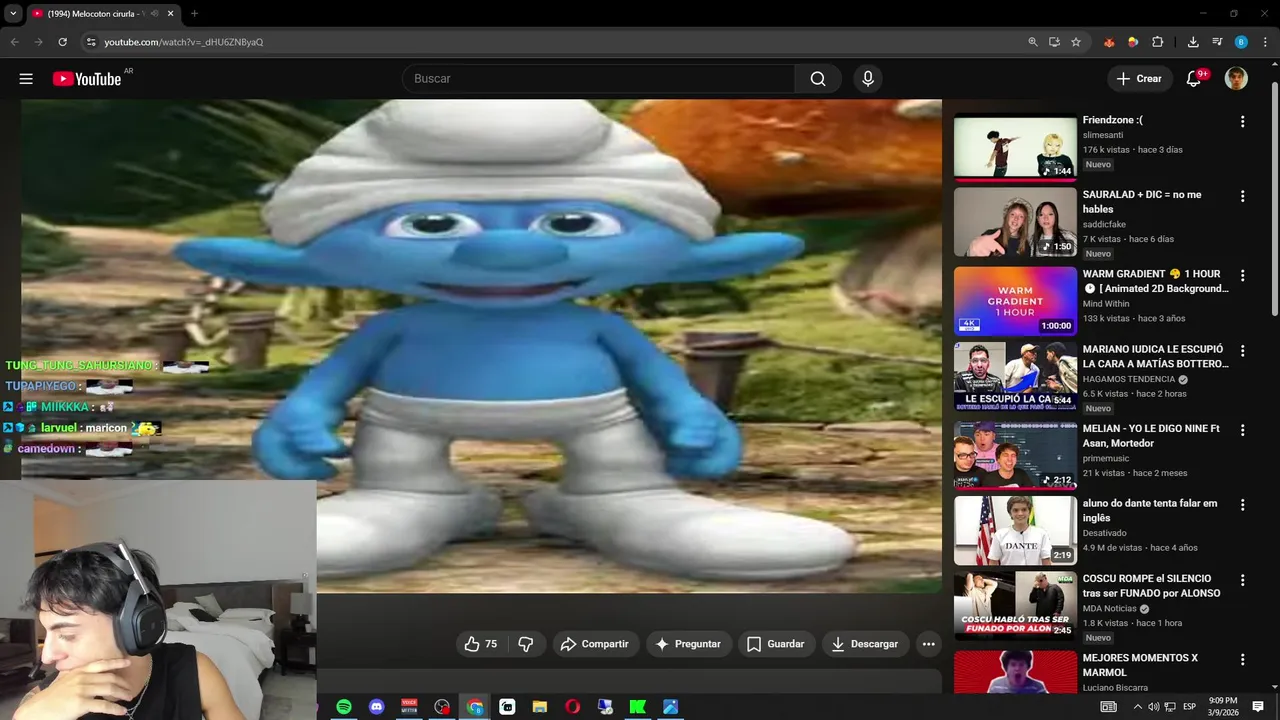Show hidden system tray icons

(1137, 707)
